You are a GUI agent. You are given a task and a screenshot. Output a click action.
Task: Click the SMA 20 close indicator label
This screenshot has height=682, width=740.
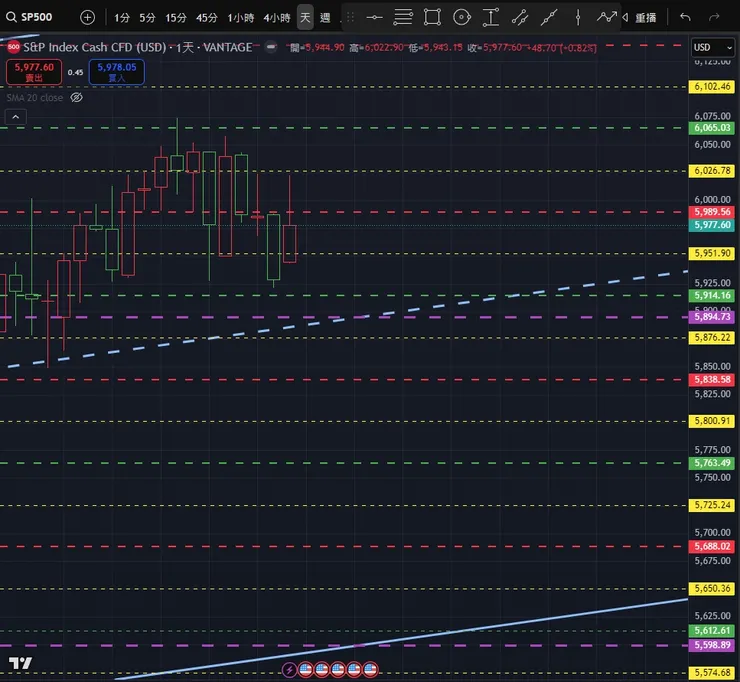click(x=34, y=98)
